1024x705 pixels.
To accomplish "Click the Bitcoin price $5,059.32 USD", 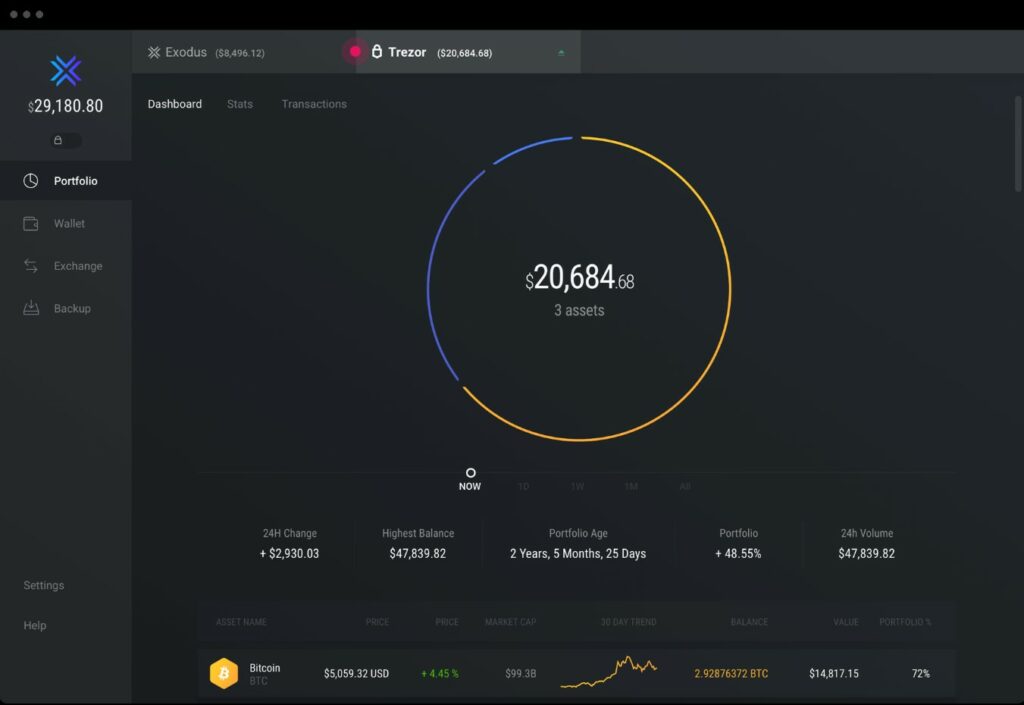I will click(357, 673).
